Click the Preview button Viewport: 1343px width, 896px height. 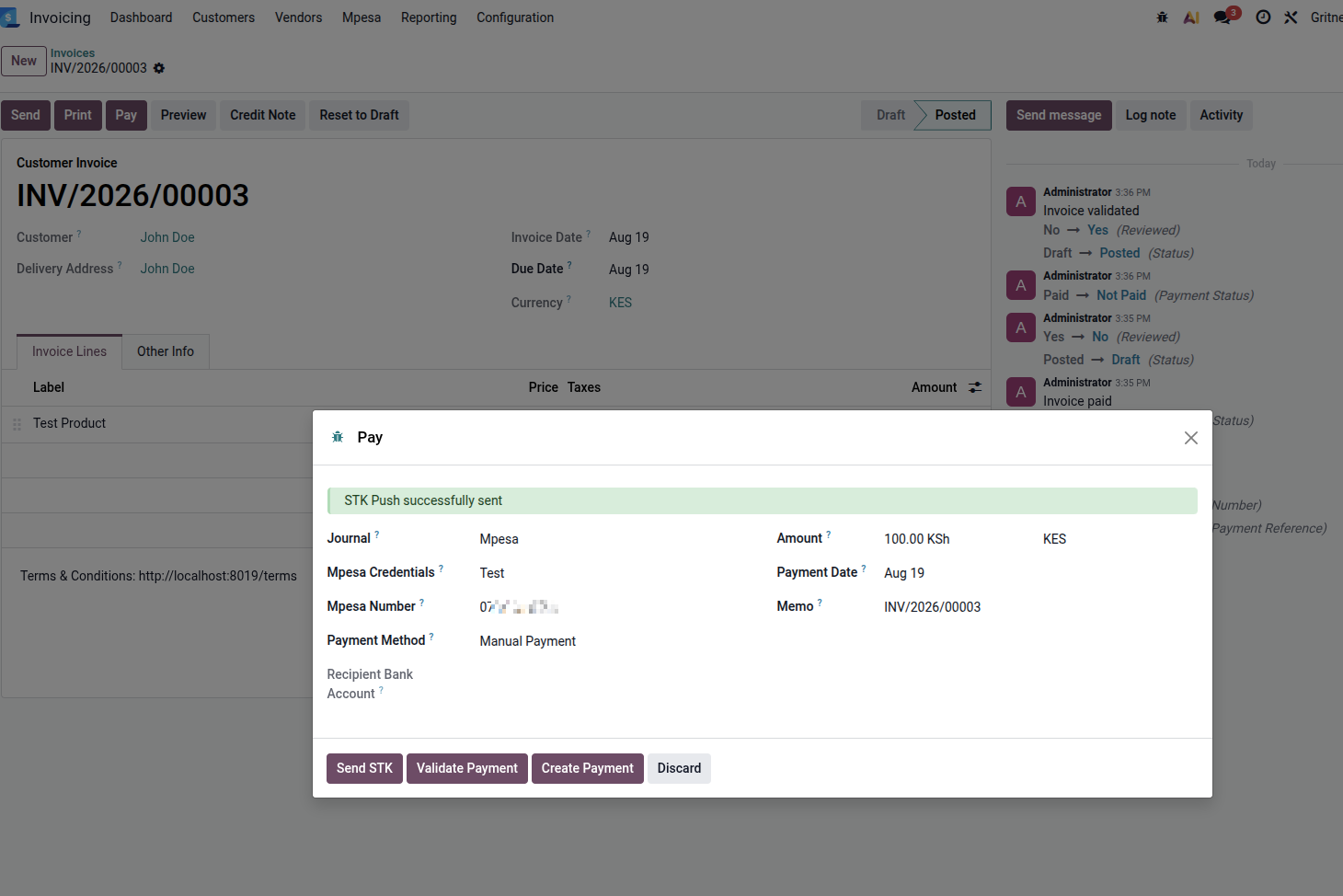[184, 115]
